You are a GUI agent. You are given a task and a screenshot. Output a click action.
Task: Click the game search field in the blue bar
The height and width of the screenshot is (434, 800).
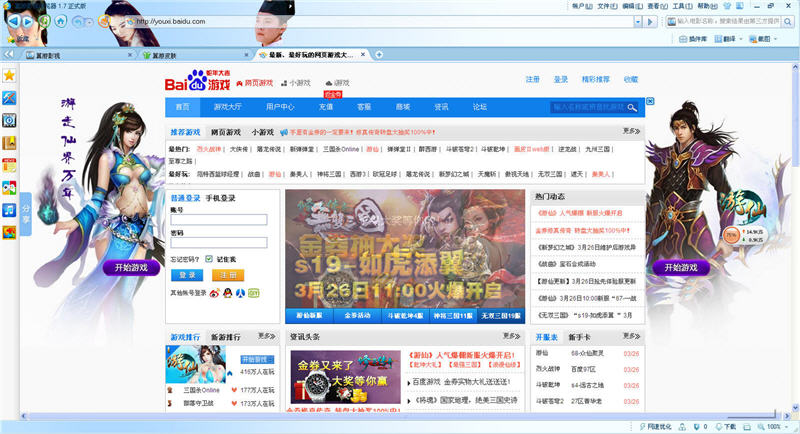tap(589, 107)
